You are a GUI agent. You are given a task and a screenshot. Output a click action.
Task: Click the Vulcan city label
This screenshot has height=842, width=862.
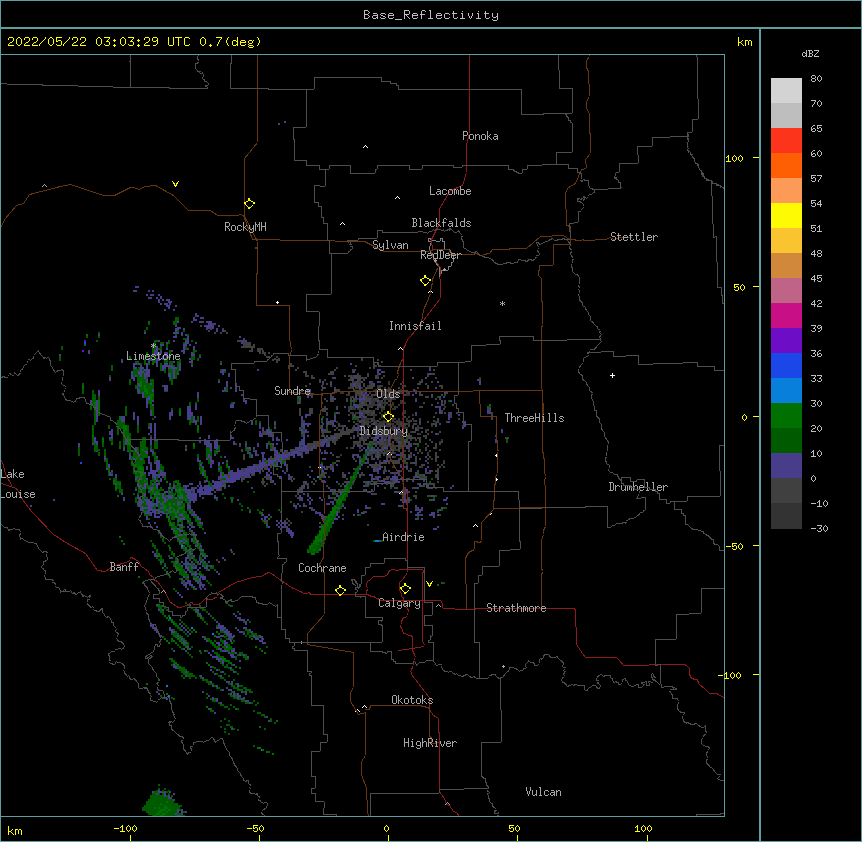pyautogui.click(x=543, y=792)
